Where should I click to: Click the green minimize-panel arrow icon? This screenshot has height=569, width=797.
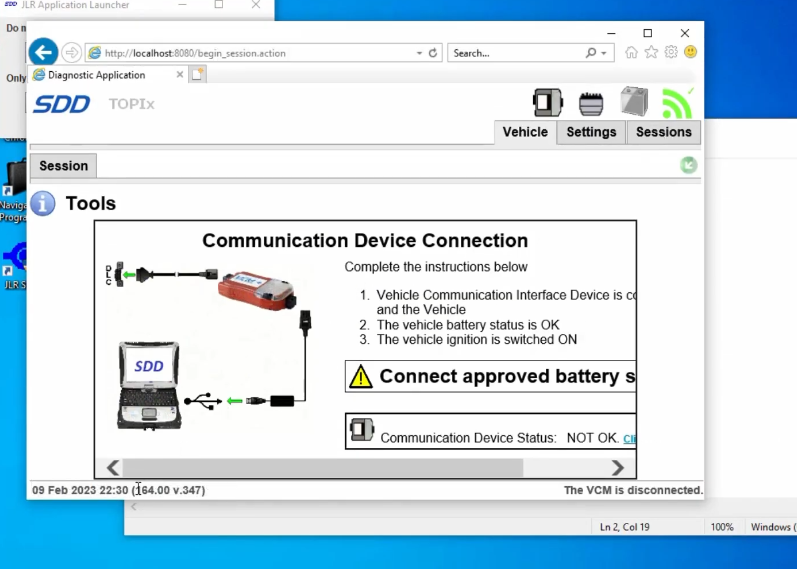click(689, 165)
